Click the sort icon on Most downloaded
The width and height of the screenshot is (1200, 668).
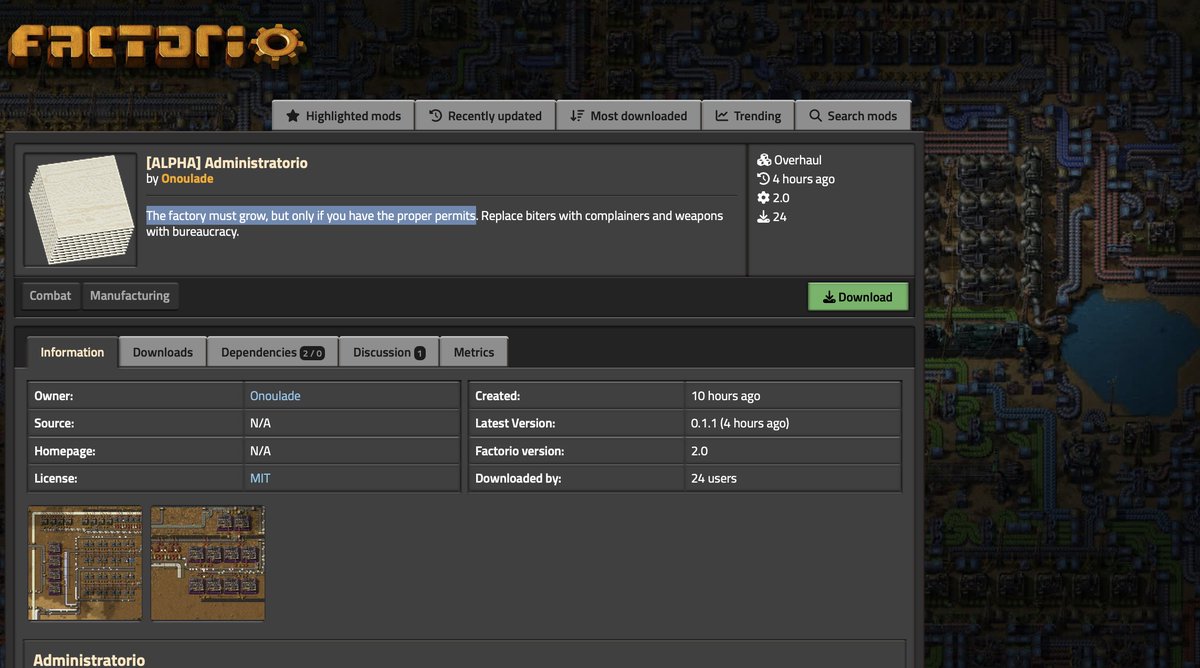pyautogui.click(x=577, y=116)
